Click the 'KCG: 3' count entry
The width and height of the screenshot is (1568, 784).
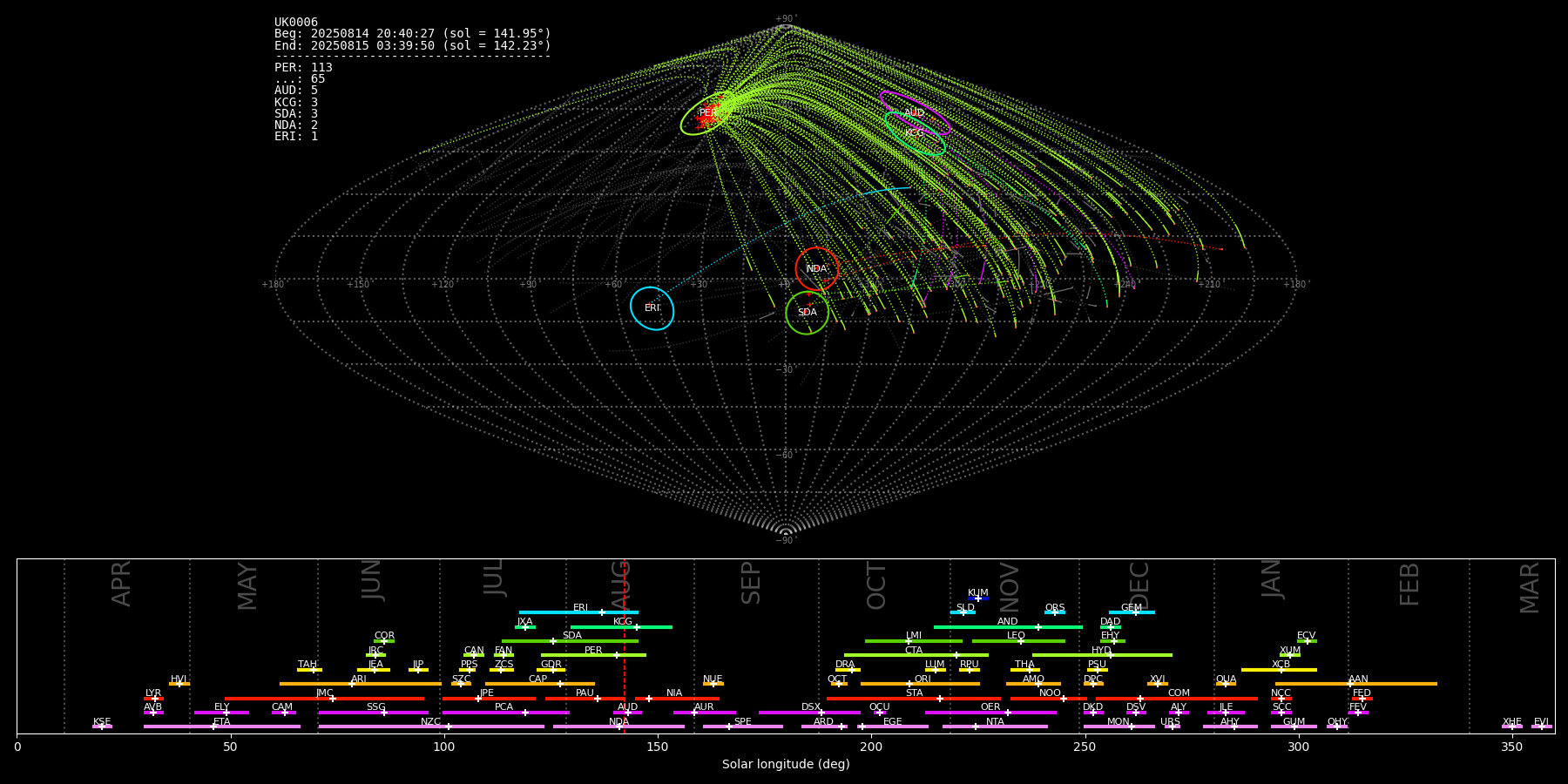point(296,102)
